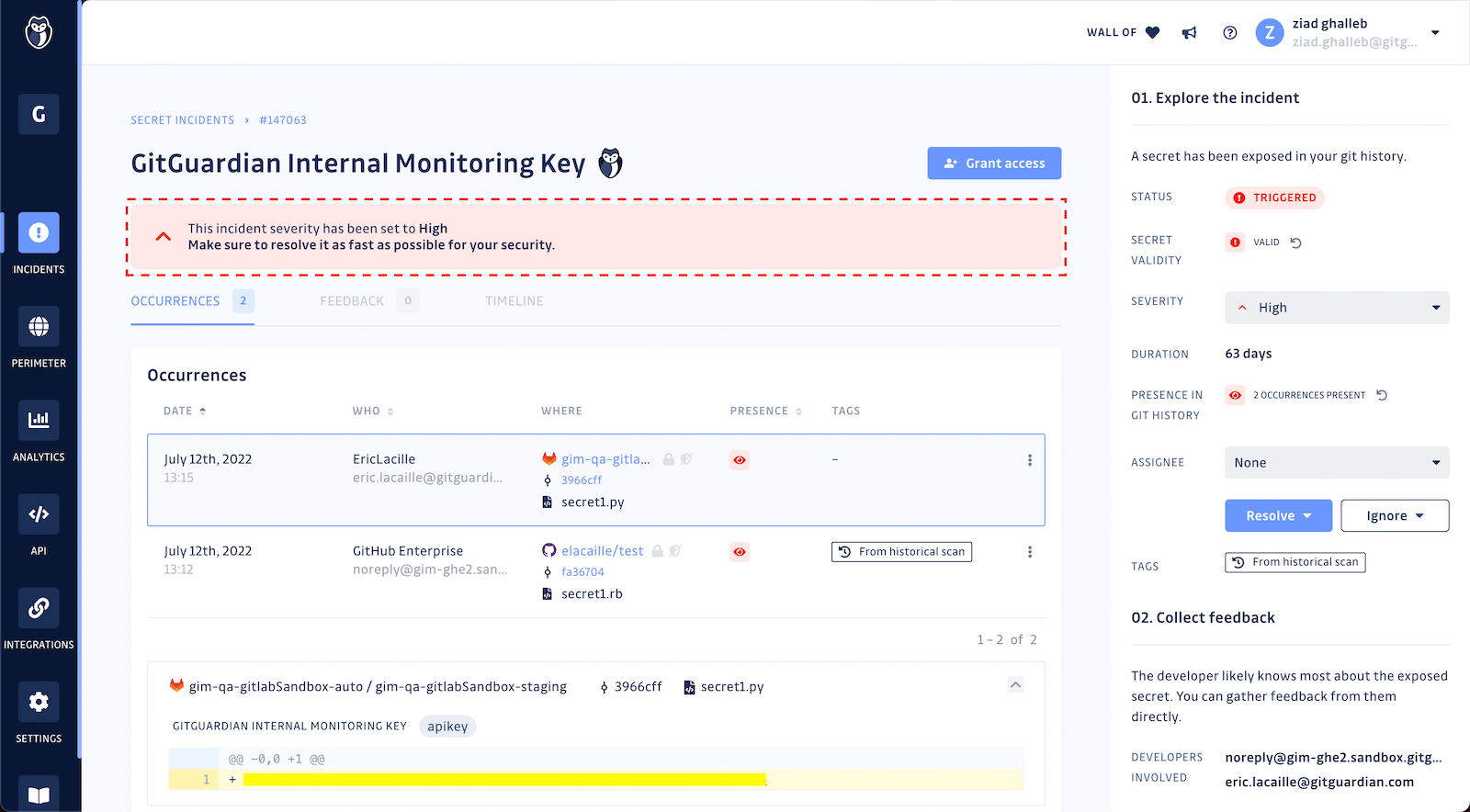Open row actions menu for GitHub Enterprise occurrence
The width and height of the screenshot is (1470, 812).
pos(1030,552)
